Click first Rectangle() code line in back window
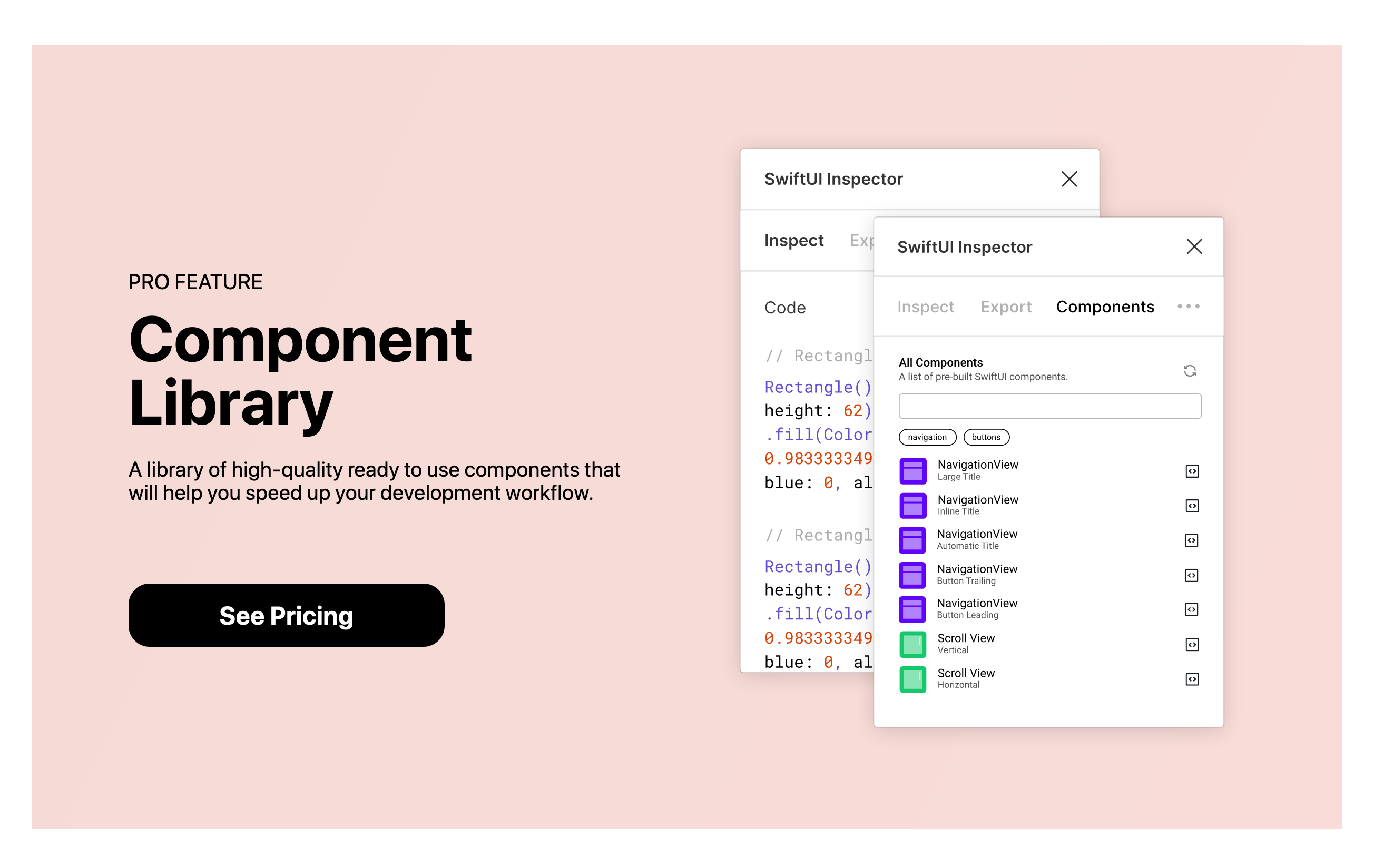1374x868 pixels. 818,387
